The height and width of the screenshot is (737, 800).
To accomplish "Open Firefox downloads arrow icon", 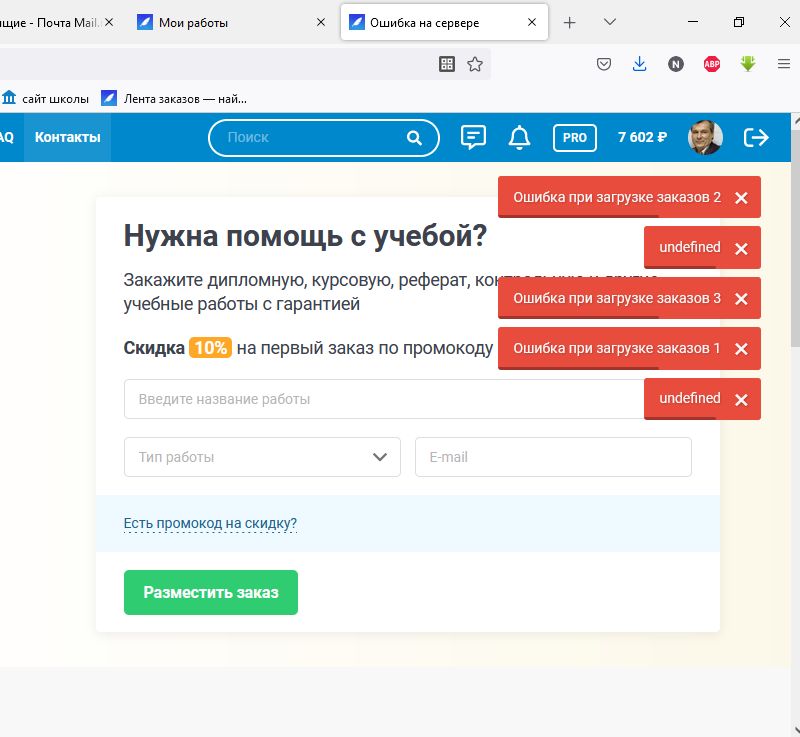I will pos(640,64).
